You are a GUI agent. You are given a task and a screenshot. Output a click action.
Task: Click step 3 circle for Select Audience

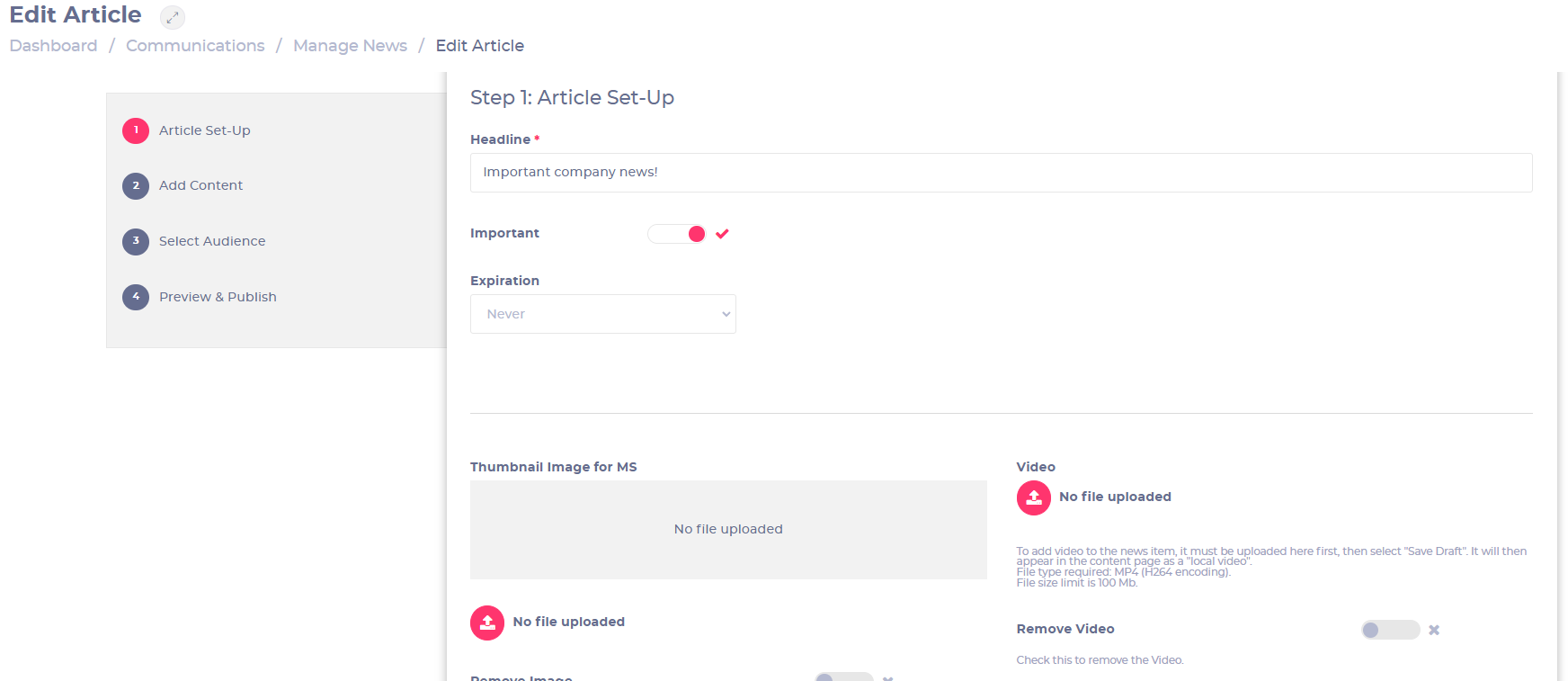tap(136, 241)
